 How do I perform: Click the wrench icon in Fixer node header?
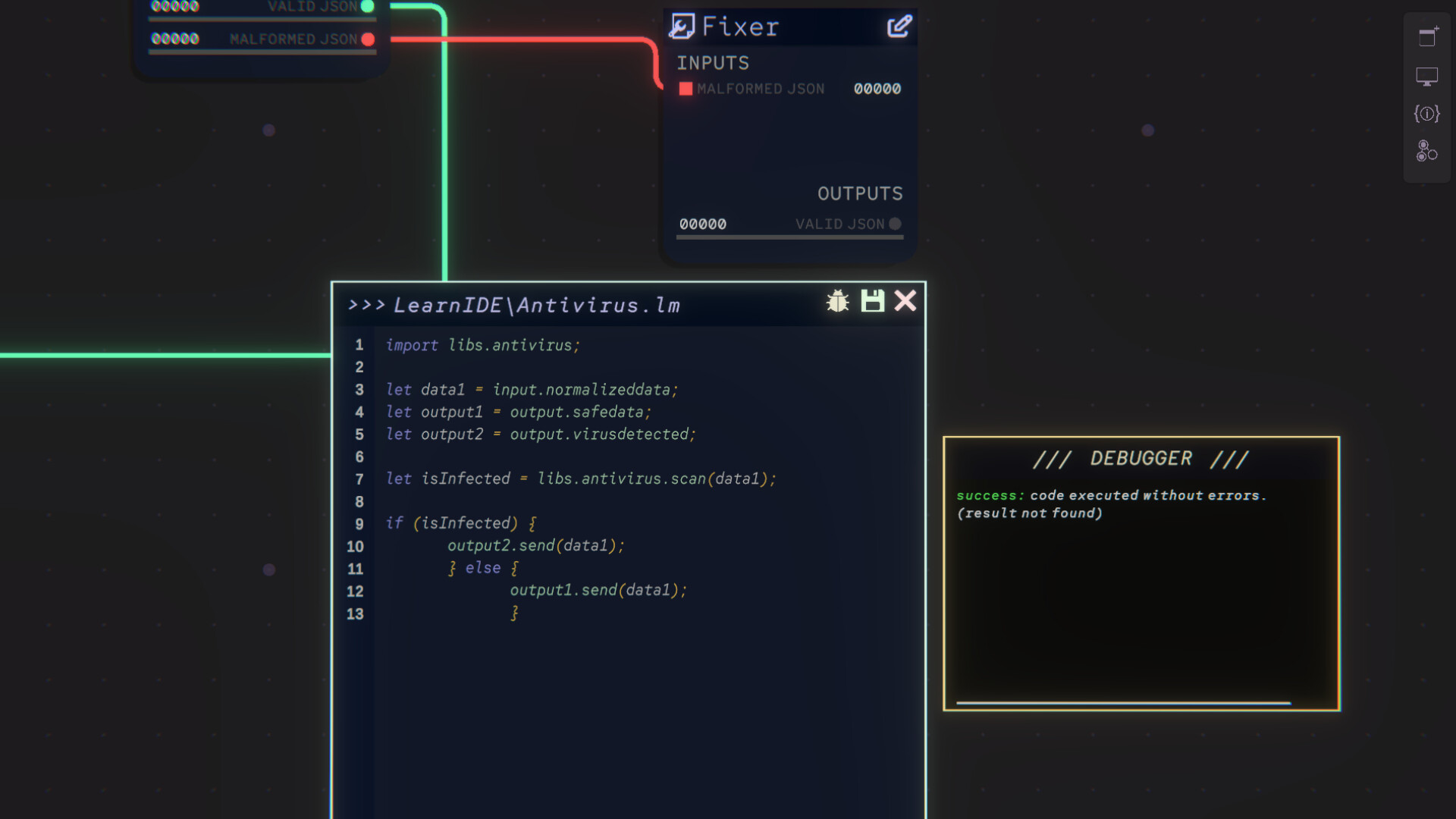[x=683, y=26]
